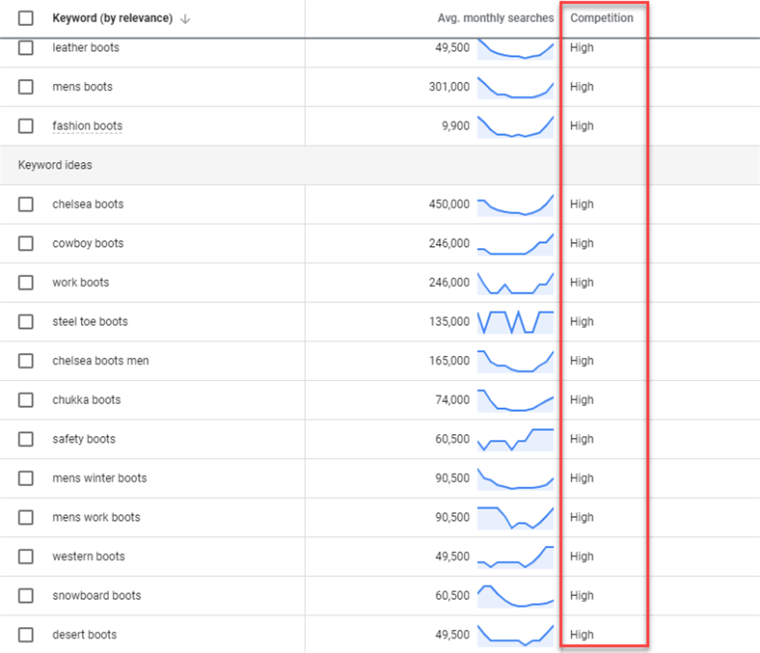Check the western boots row checkbox
Screen dimensions: 760x653
point(26,557)
